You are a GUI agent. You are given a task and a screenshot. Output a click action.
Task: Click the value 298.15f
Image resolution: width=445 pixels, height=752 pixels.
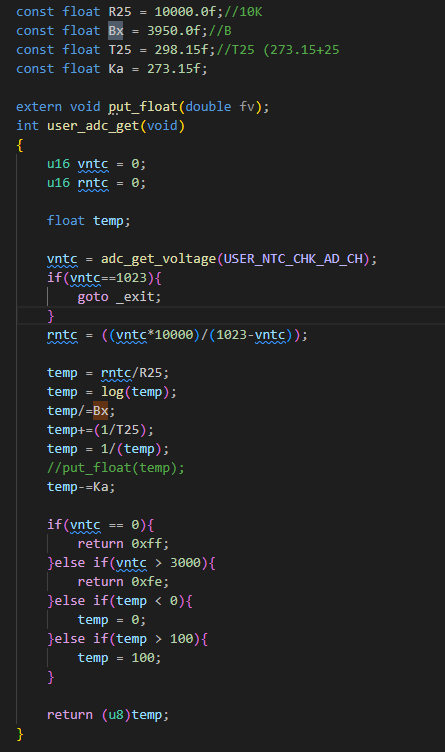point(181,49)
